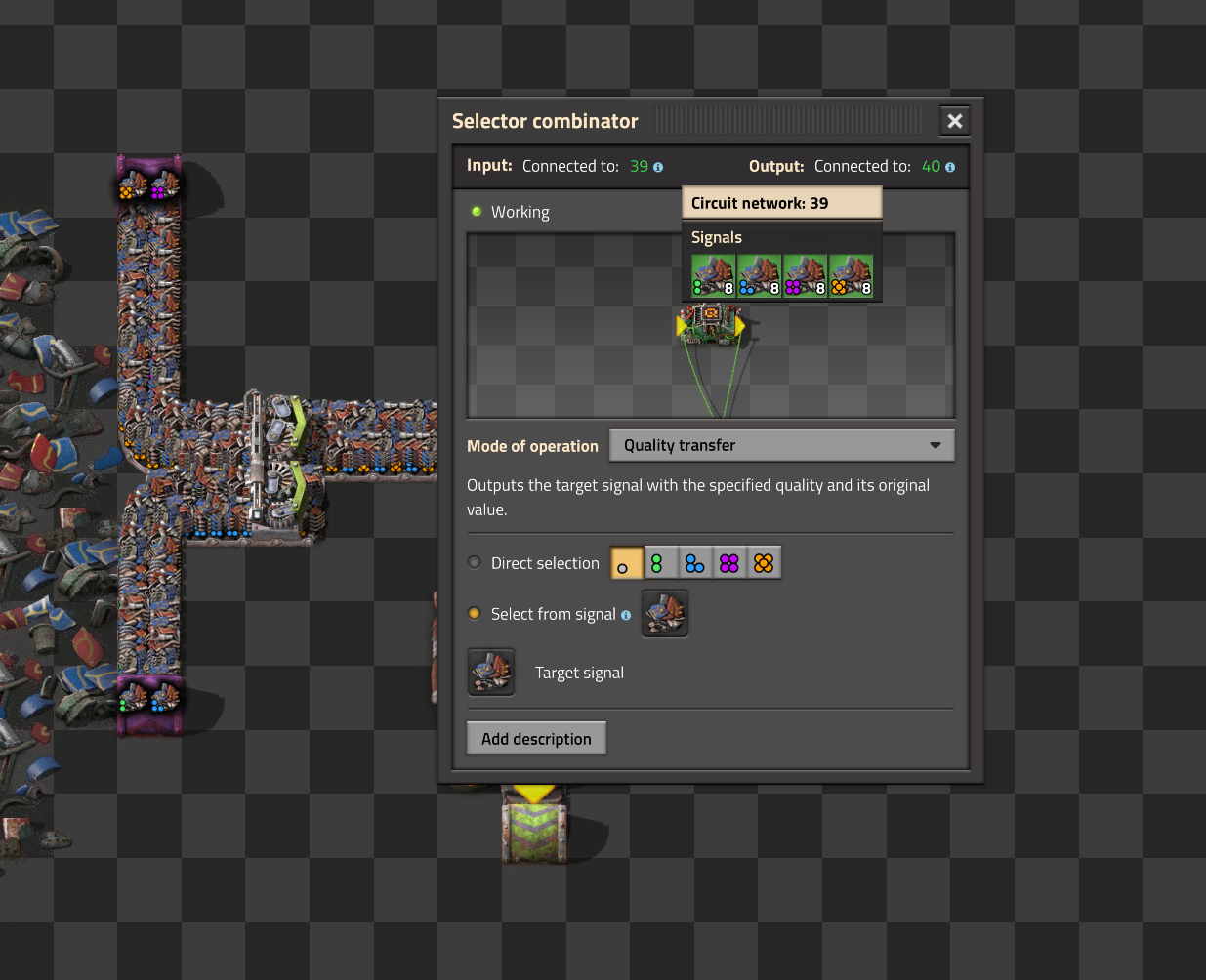Click input network number 39
The image size is (1206, 980).
pos(639,166)
